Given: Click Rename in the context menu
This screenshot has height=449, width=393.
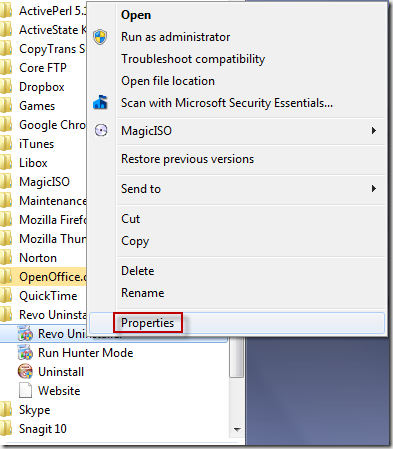Looking at the screenshot, I should pyautogui.click(x=143, y=293).
